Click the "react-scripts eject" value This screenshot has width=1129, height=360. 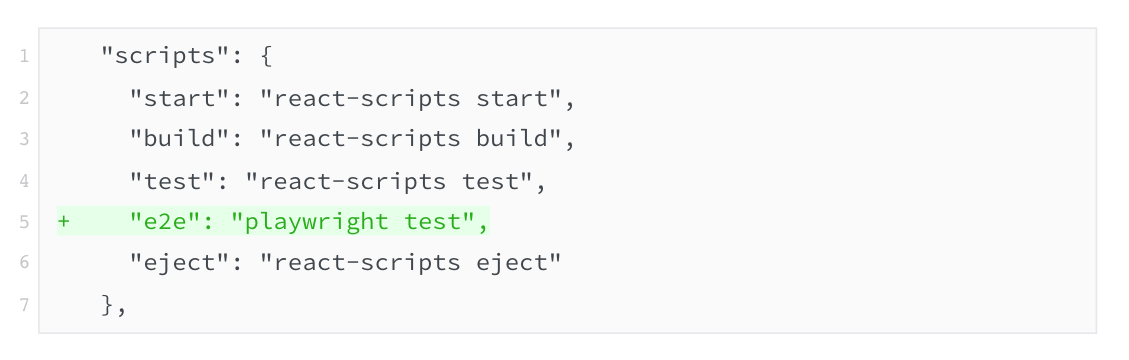point(410,264)
